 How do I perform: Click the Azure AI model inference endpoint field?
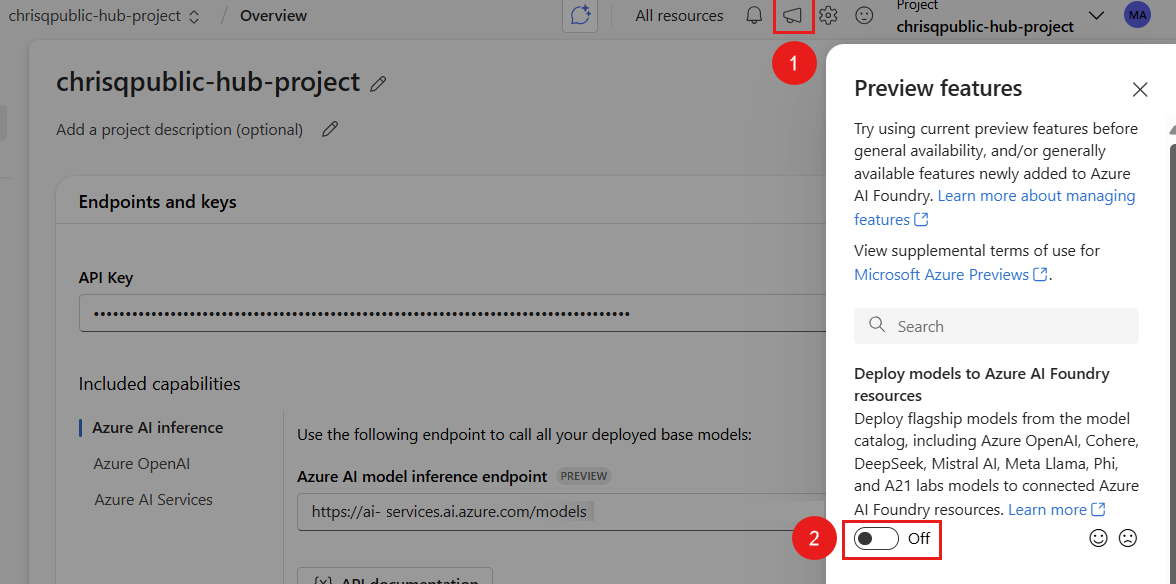[562, 512]
